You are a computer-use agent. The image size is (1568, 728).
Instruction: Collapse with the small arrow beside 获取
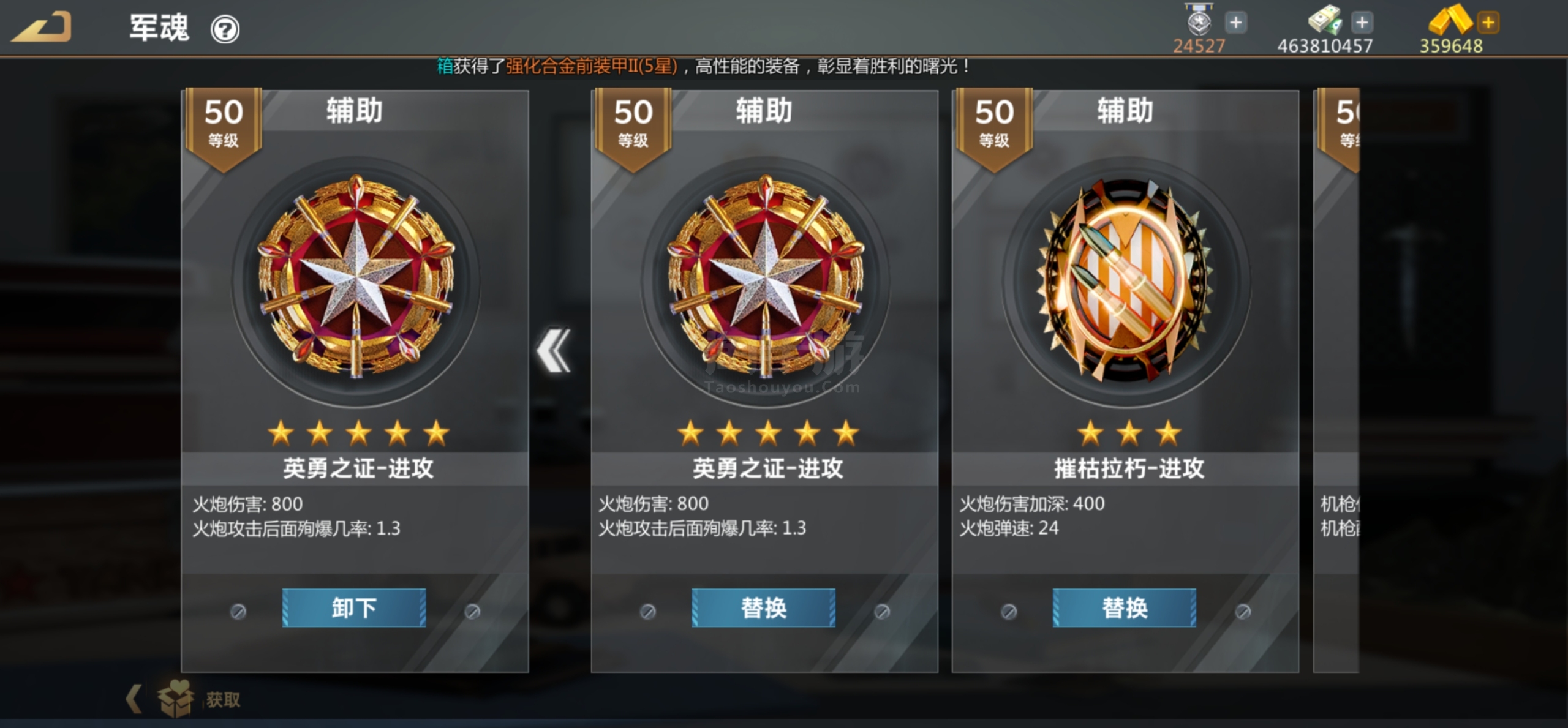tap(133, 699)
